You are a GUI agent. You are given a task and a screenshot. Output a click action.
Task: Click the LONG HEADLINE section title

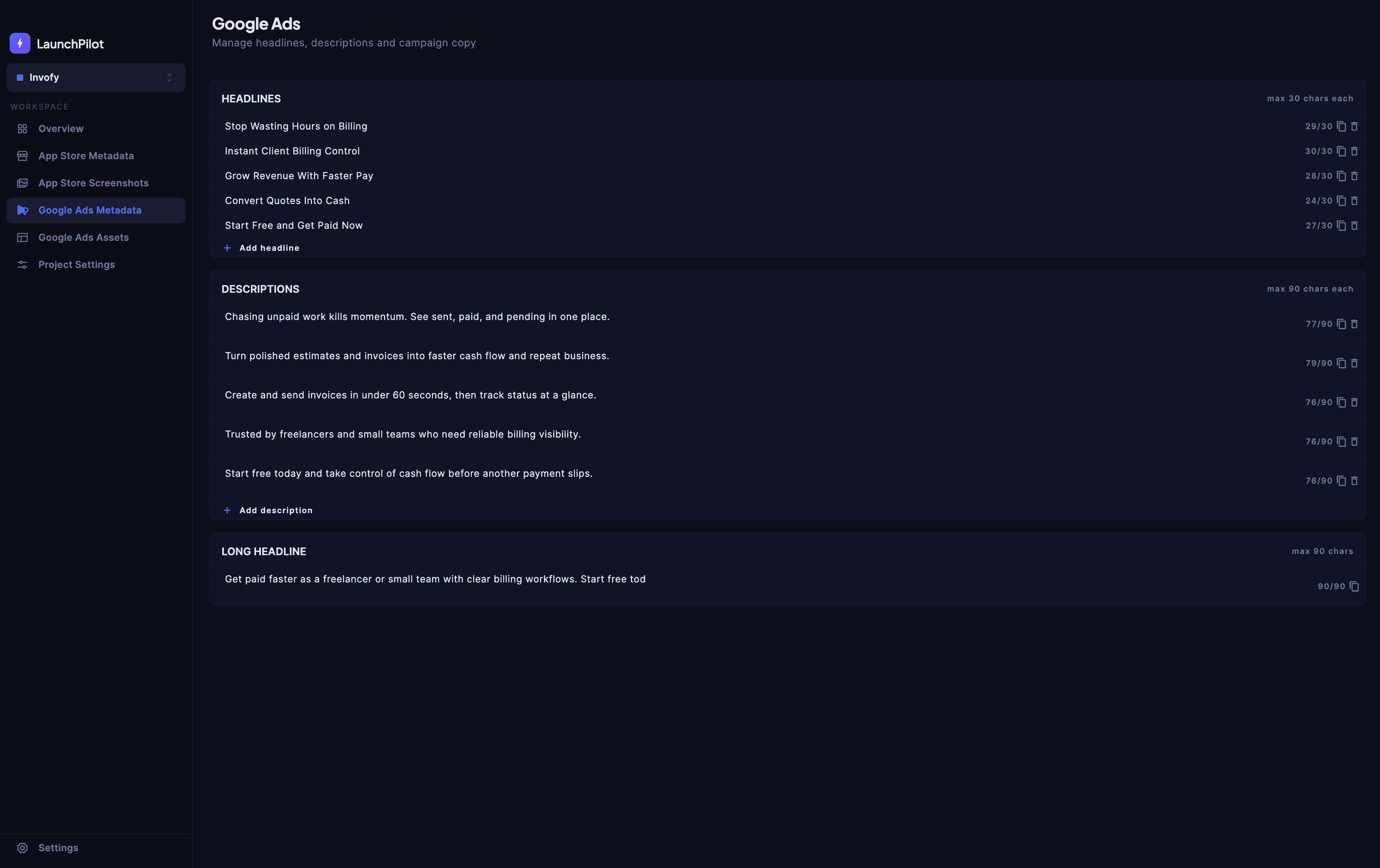click(x=264, y=552)
